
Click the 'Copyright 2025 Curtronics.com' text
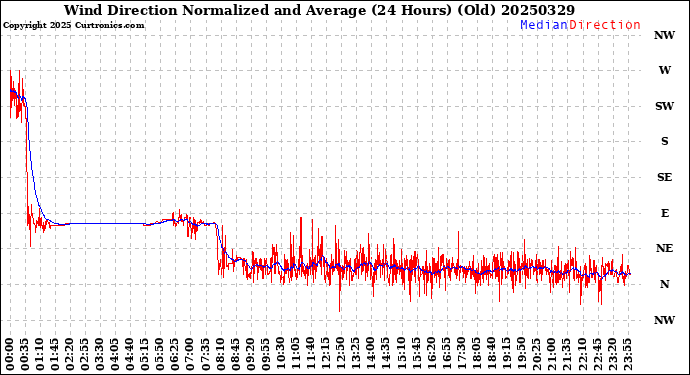click(73, 25)
